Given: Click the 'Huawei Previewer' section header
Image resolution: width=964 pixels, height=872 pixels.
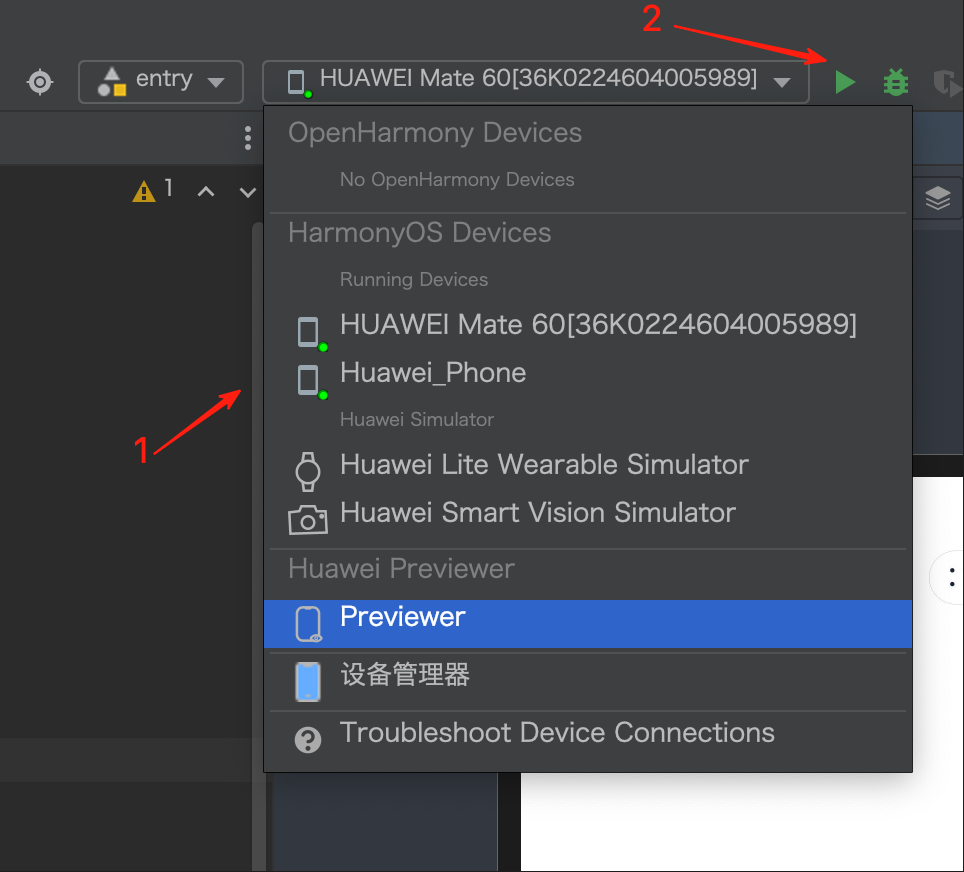Looking at the screenshot, I should tap(401, 569).
